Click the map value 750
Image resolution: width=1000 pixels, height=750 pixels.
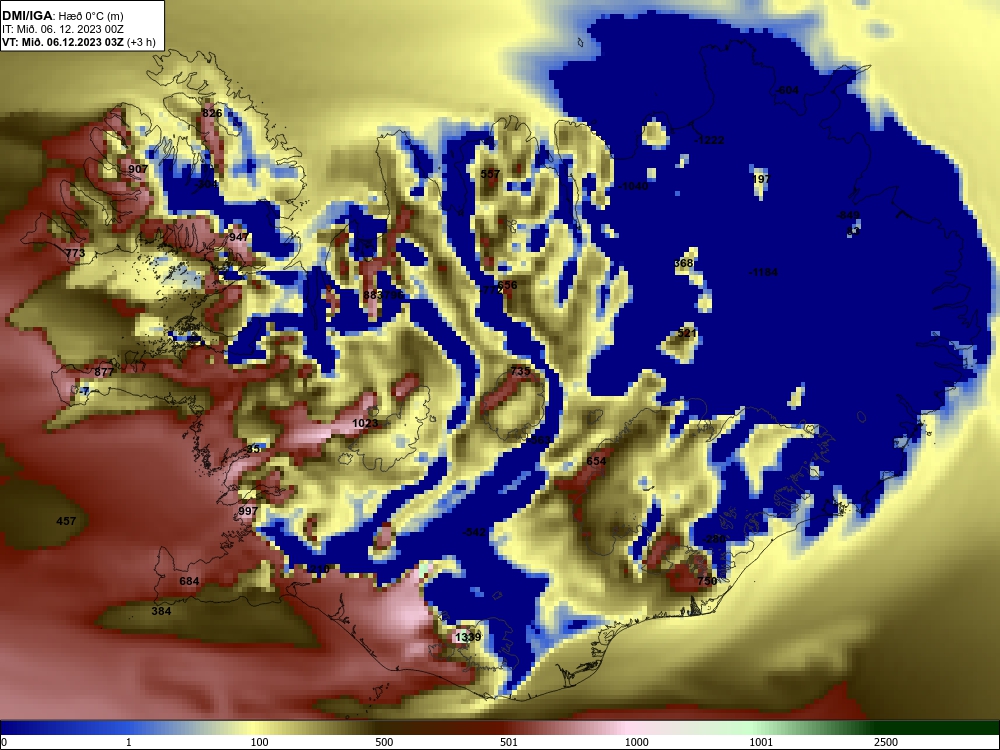[x=707, y=581]
